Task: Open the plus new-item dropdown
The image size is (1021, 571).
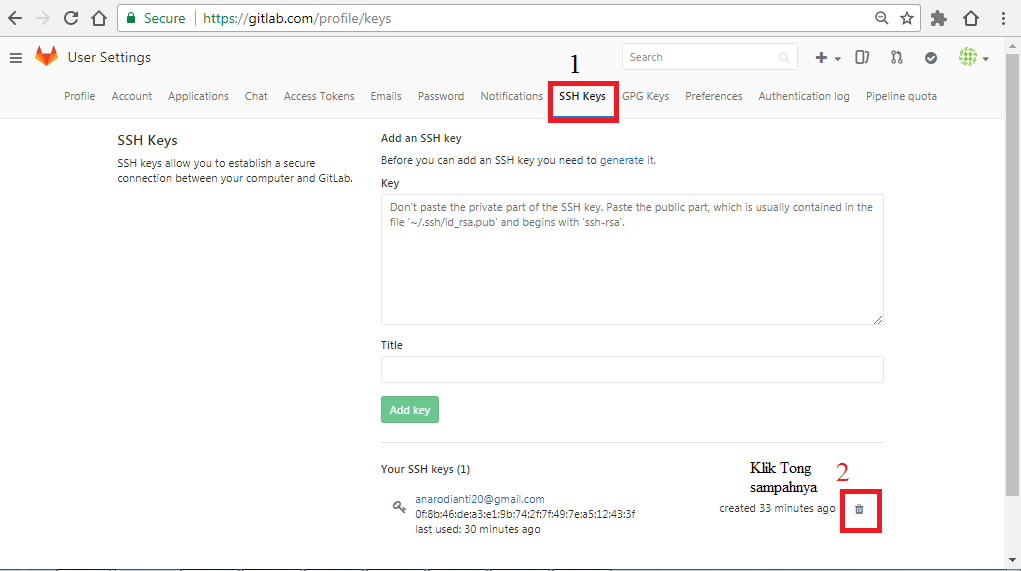Action: point(828,58)
